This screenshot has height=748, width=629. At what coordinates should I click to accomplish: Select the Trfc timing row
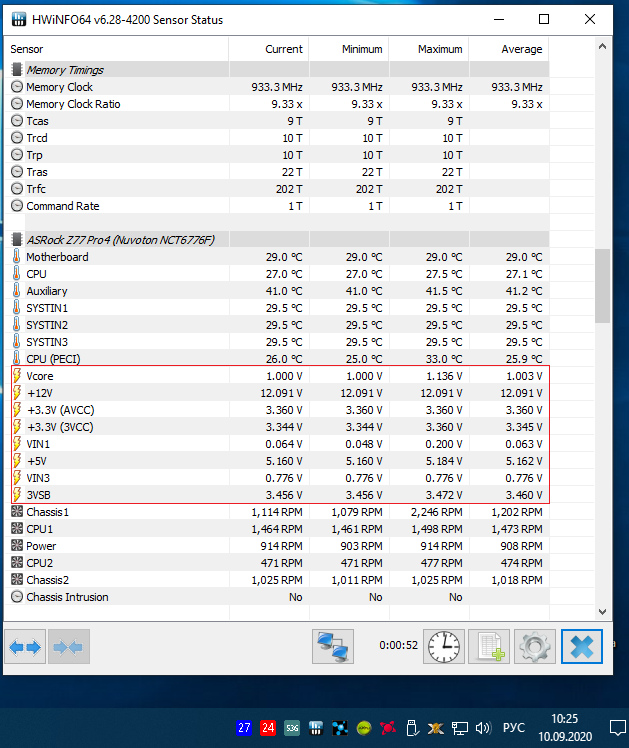[277, 189]
